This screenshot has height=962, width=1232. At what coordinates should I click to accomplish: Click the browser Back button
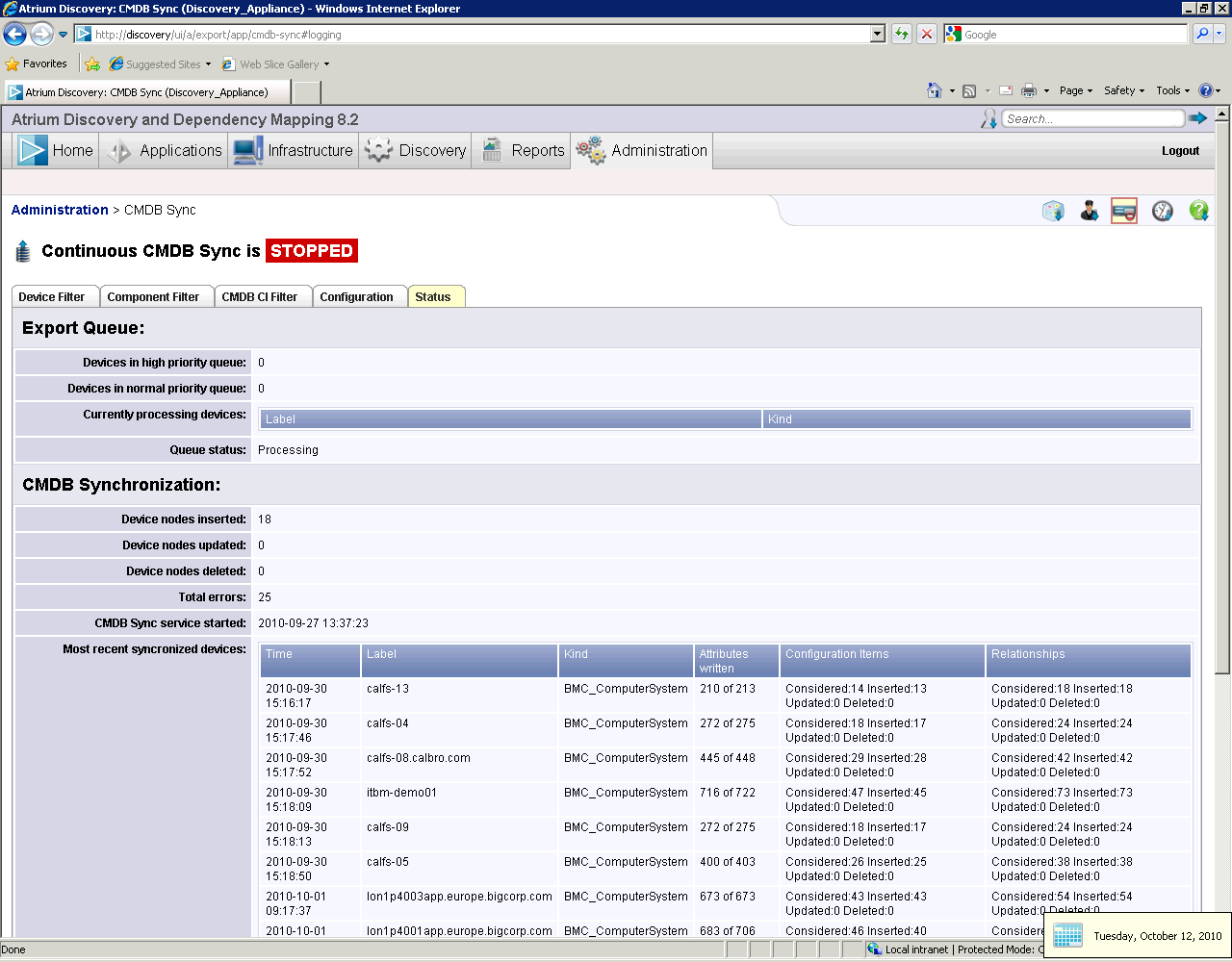pyautogui.click(x=14, y=35)
